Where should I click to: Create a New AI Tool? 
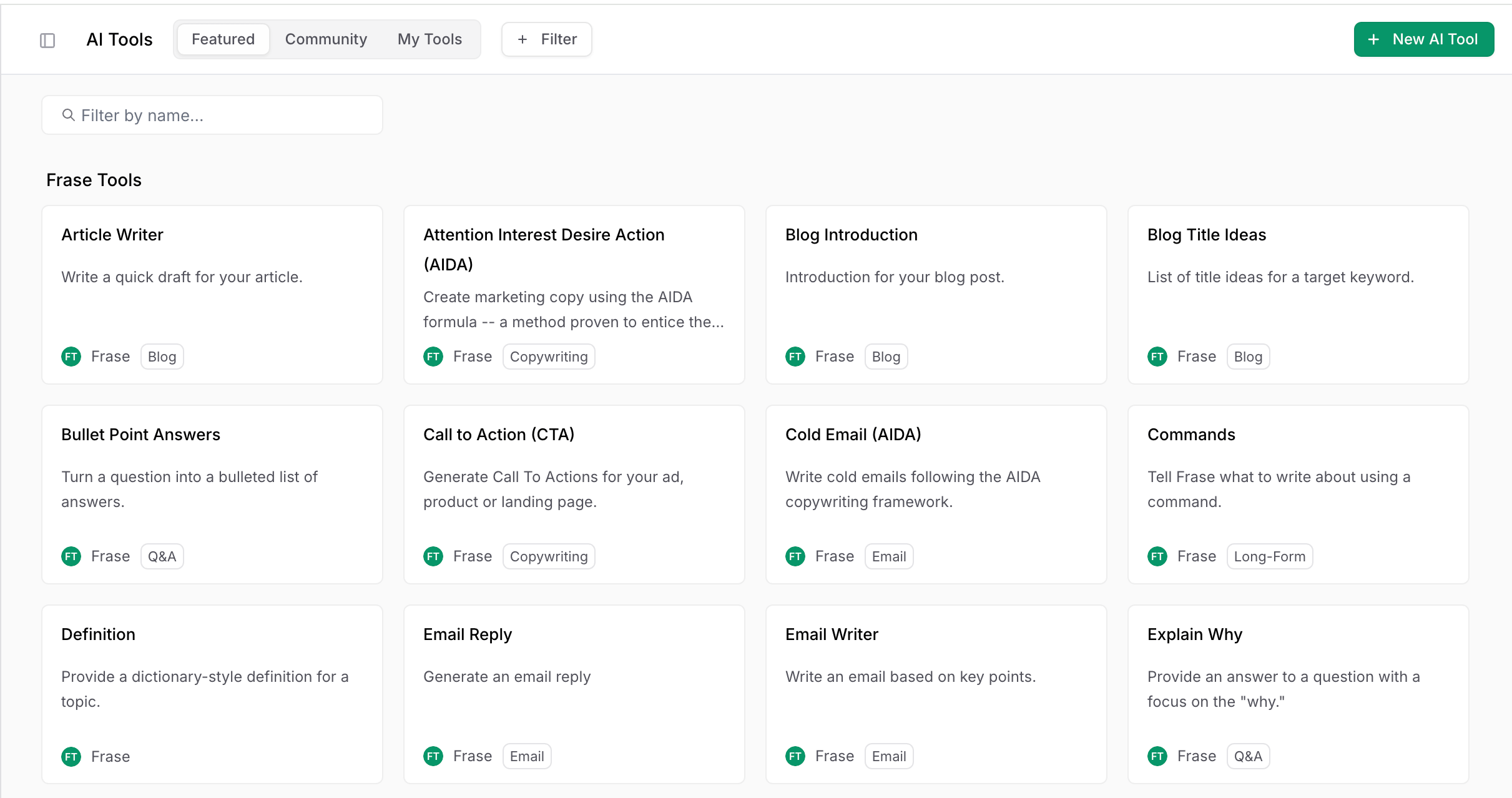[1423, 39]
